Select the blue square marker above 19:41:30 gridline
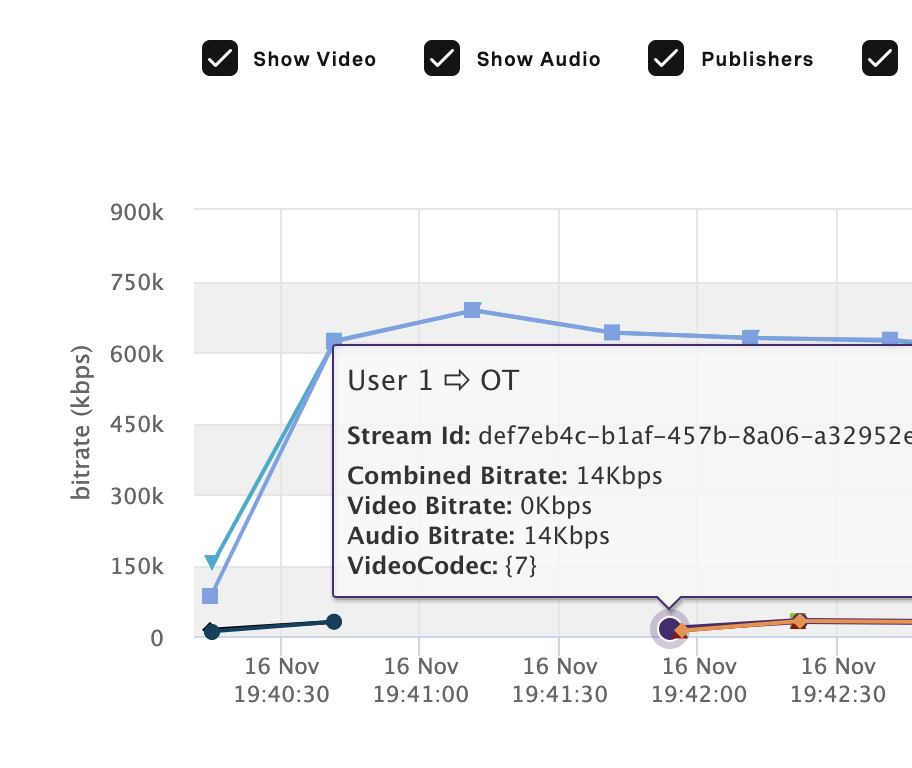The height and width of the screenshot is (768, 912). point(612,333)
